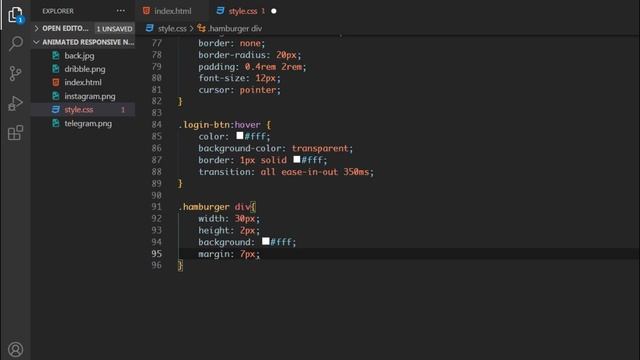
Task: Click the closing brace on line 96
Action: coord(180,266)
